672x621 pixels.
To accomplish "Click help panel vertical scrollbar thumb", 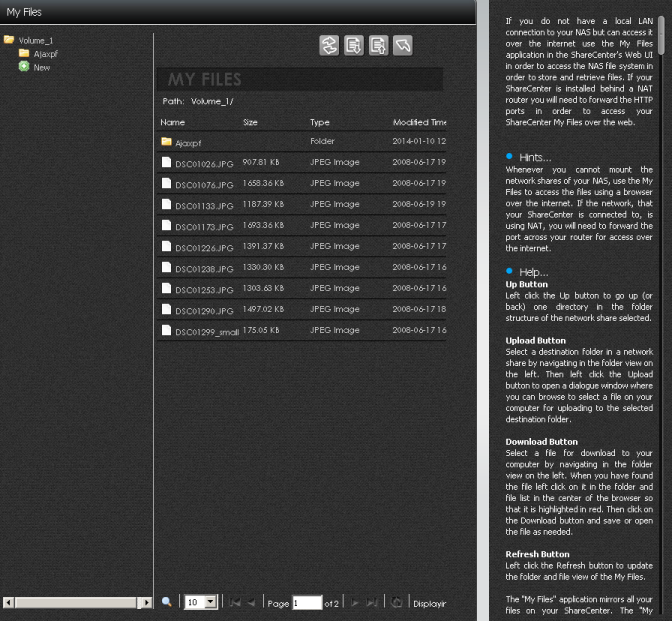I will 662,35.
